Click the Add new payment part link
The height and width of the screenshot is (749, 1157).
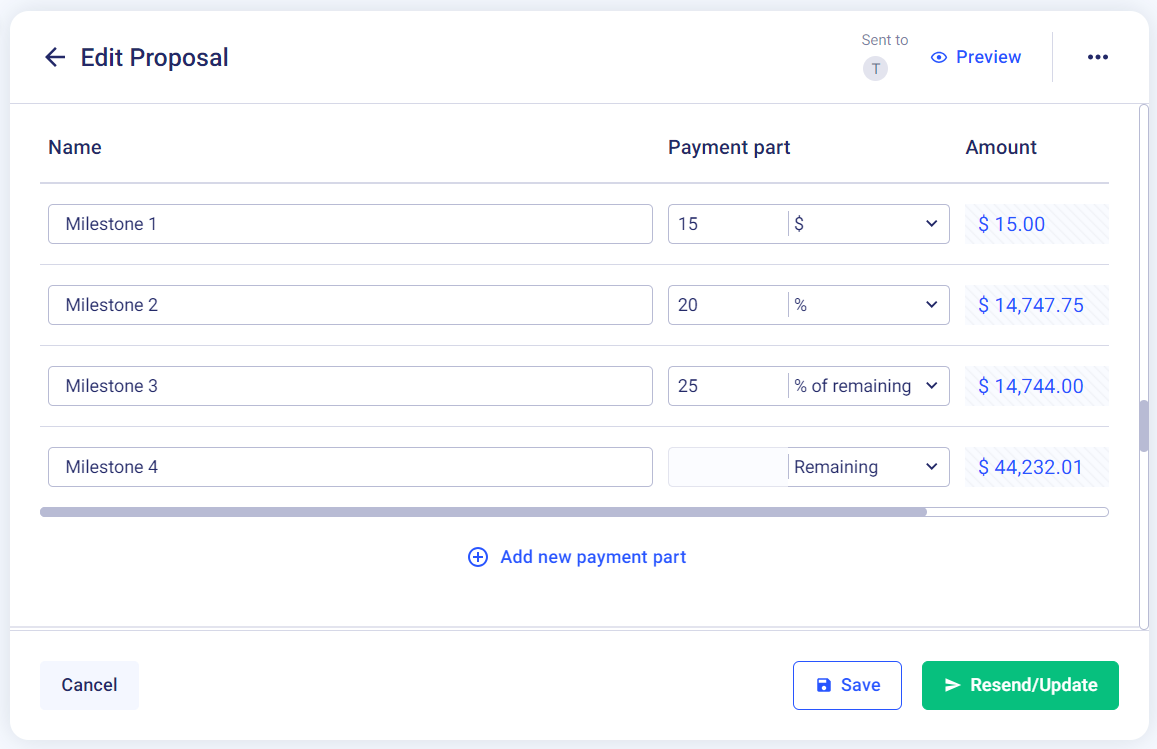tap(593, 557)
